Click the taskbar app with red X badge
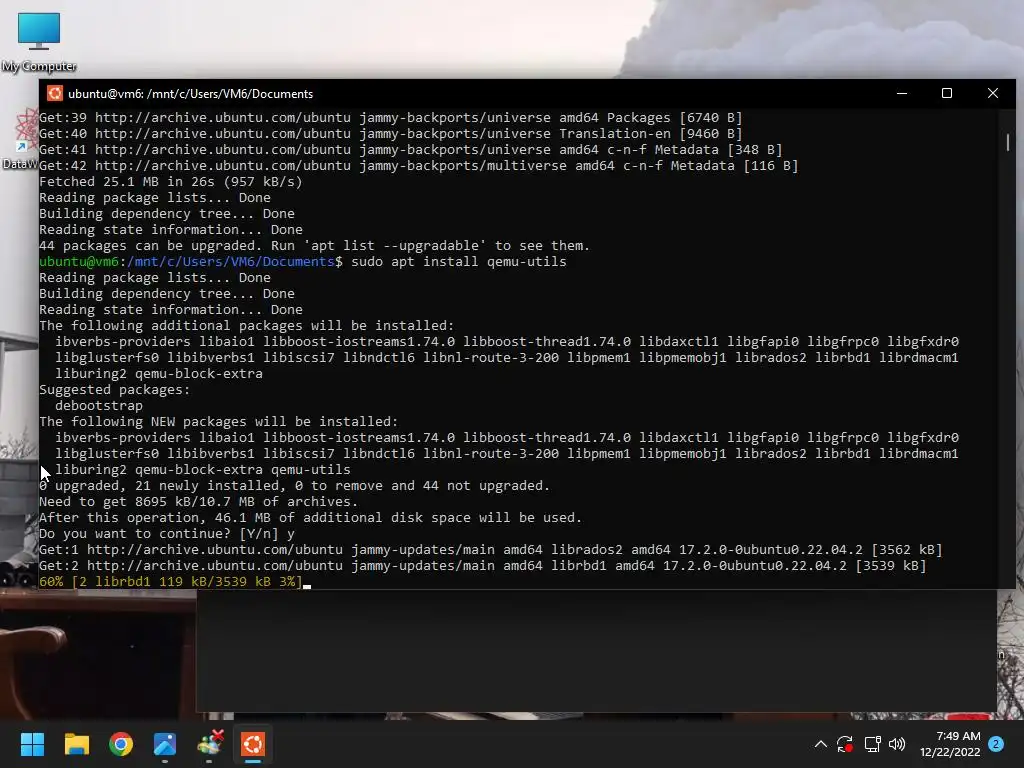Screen dimensions: 1024x768 tap(210, 743)
